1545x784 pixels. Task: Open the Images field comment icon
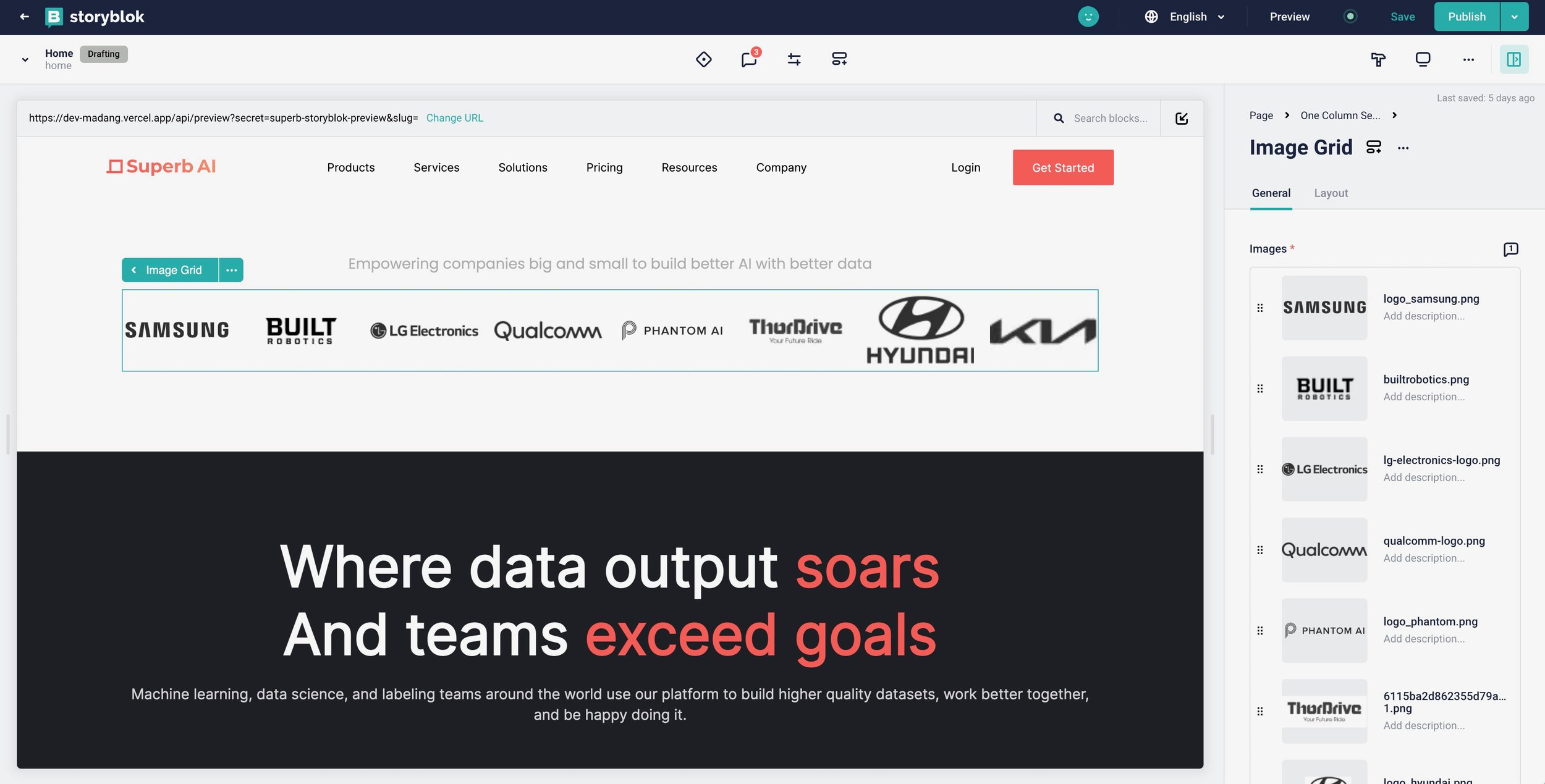tap(1510, 249)
